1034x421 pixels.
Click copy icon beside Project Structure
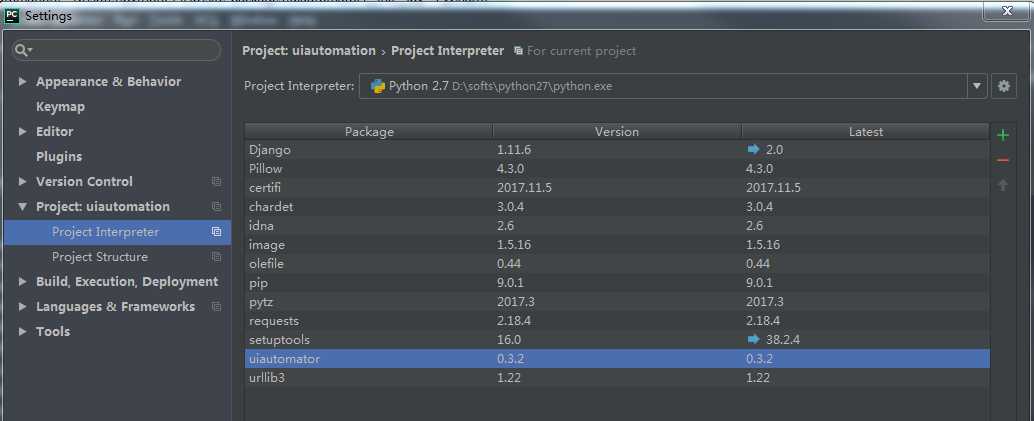pyautogui.click(x=216, y=257)
